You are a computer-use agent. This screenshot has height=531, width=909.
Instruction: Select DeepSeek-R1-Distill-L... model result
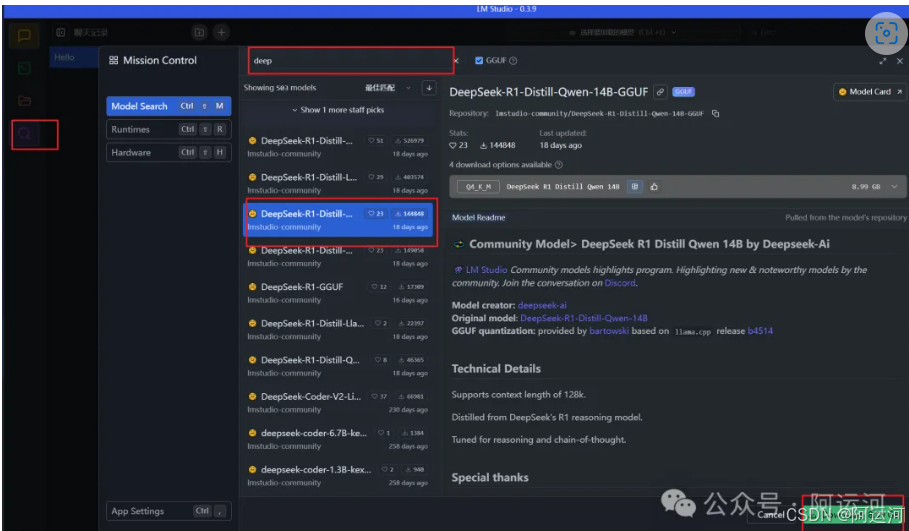coord(338,183)
